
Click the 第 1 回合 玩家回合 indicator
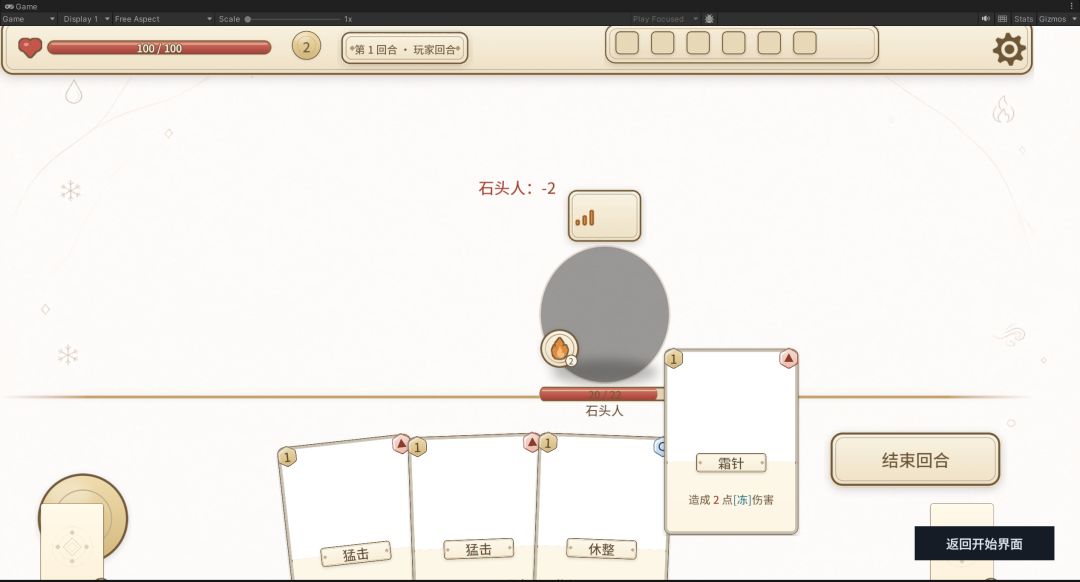point(405,49)
